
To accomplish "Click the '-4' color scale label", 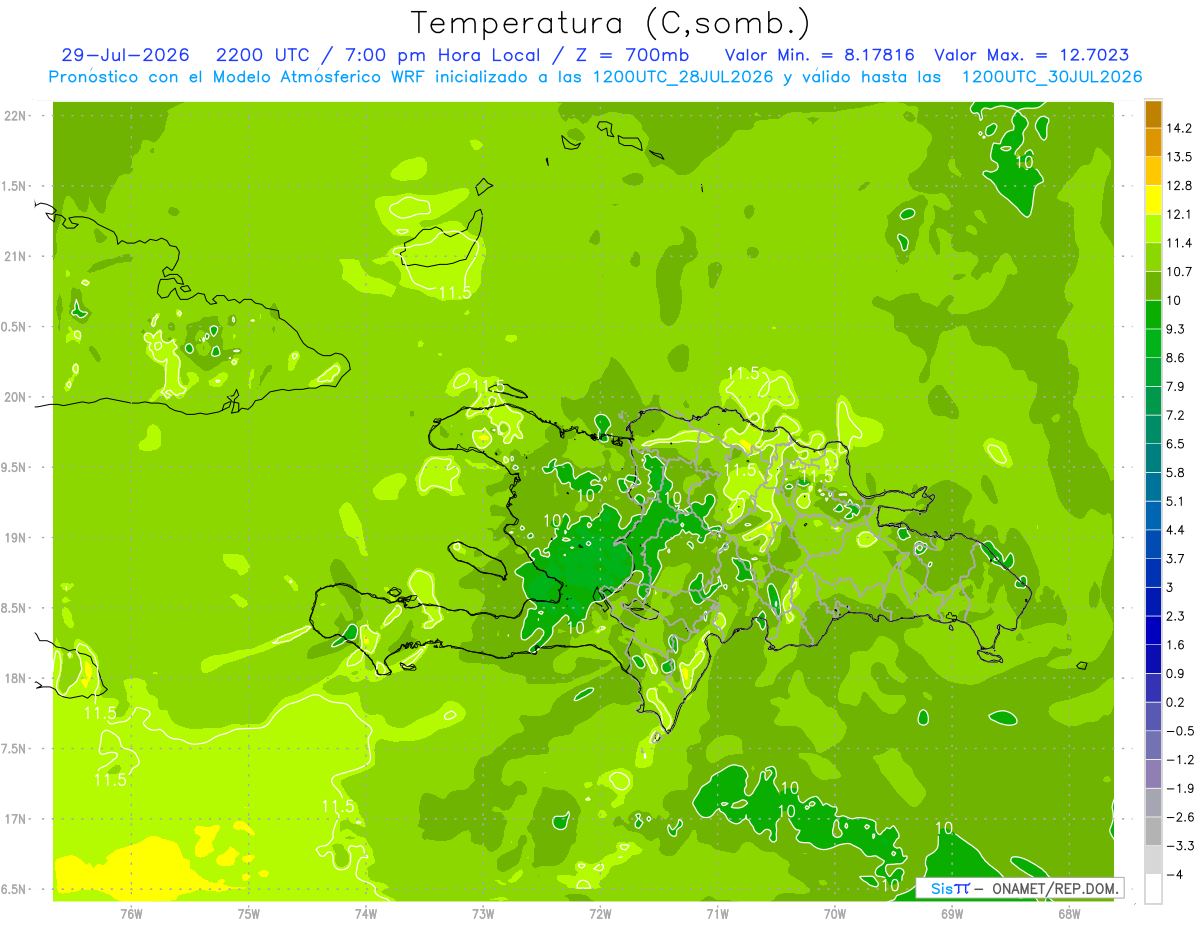I will (x=1174, y=875).
